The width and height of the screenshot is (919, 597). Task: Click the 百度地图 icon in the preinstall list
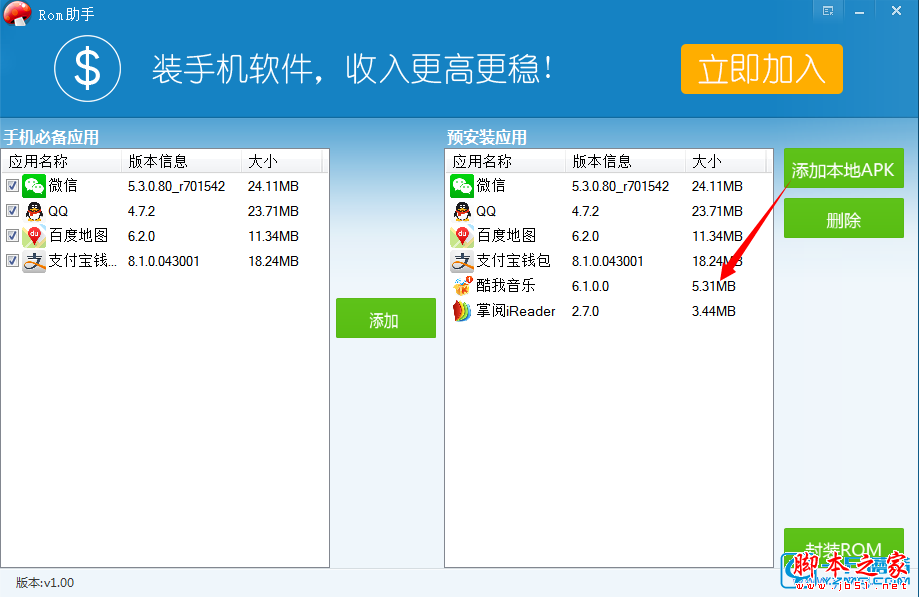point(462,236)
